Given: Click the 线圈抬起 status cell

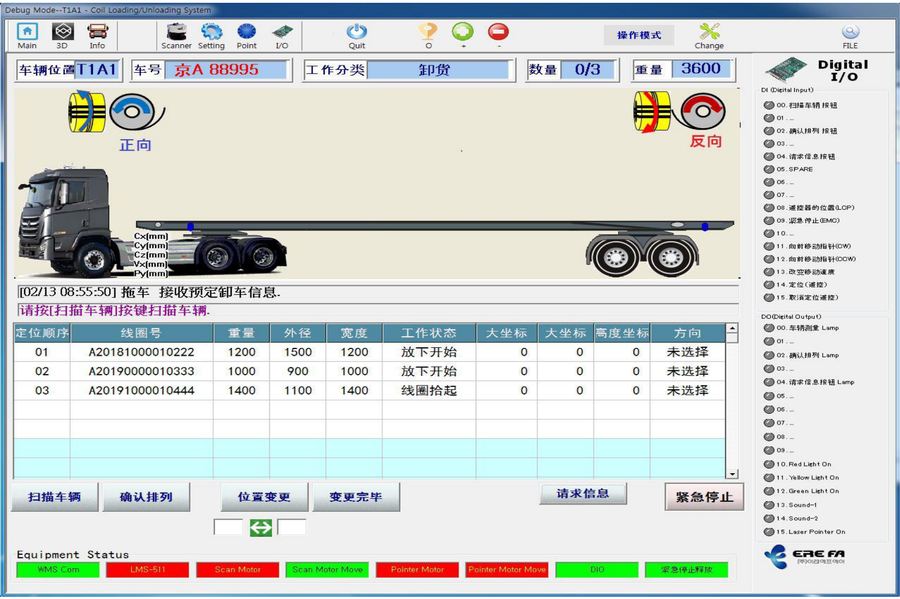Looking at the screenshot, I should 429,391.
